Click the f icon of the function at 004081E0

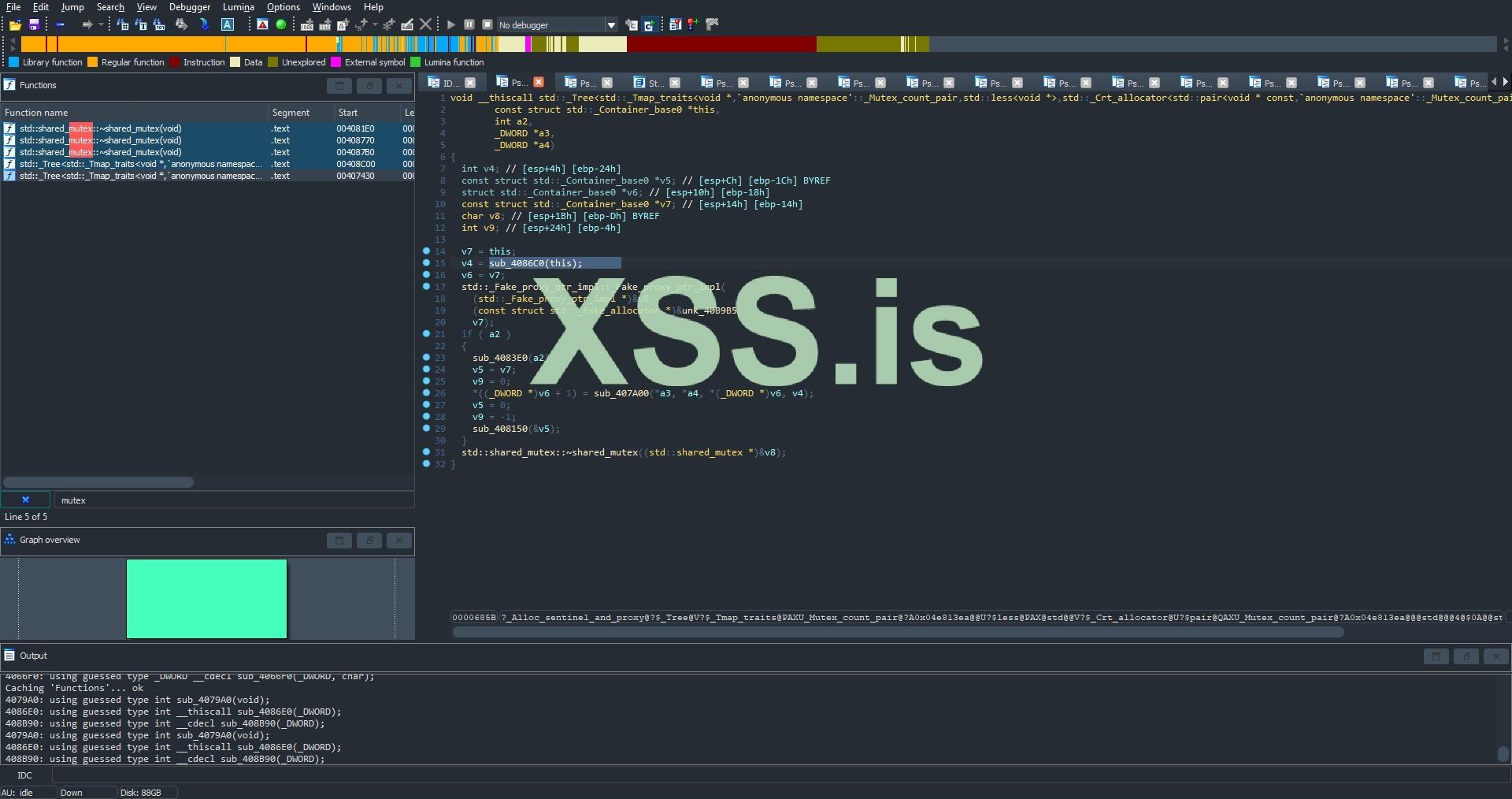point(9,128)
